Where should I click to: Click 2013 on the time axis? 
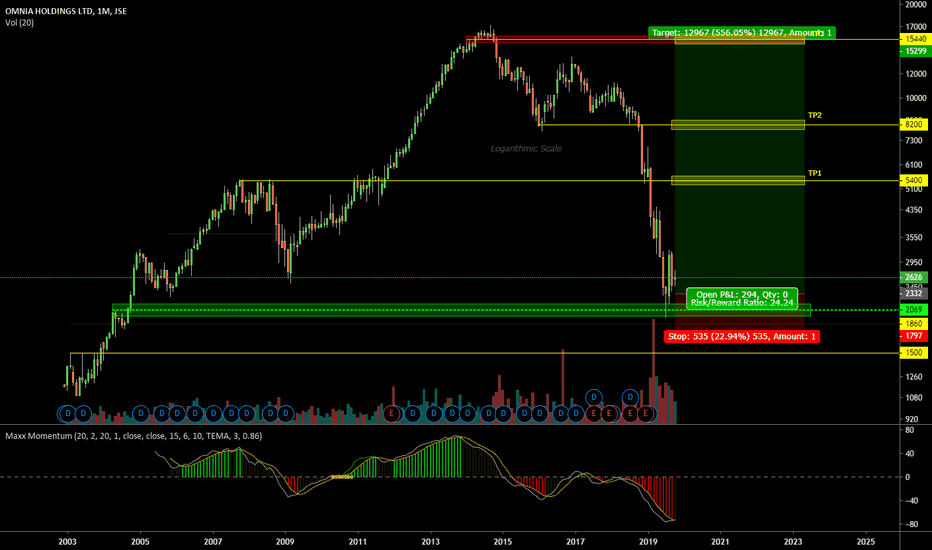point(430,542)
